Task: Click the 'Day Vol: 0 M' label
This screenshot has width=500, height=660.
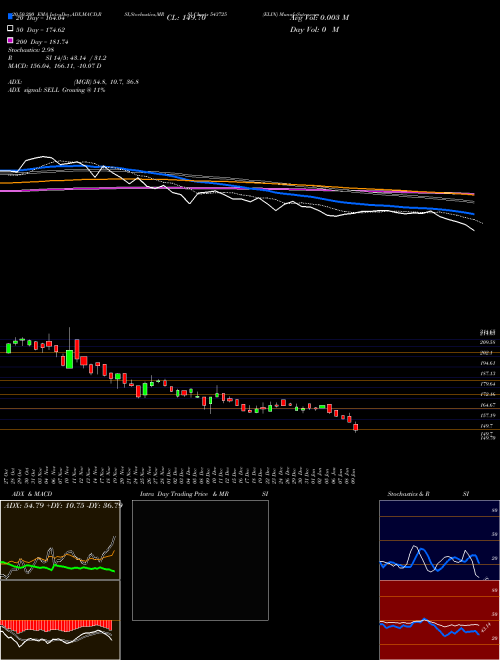Action: tap(314, 30)
